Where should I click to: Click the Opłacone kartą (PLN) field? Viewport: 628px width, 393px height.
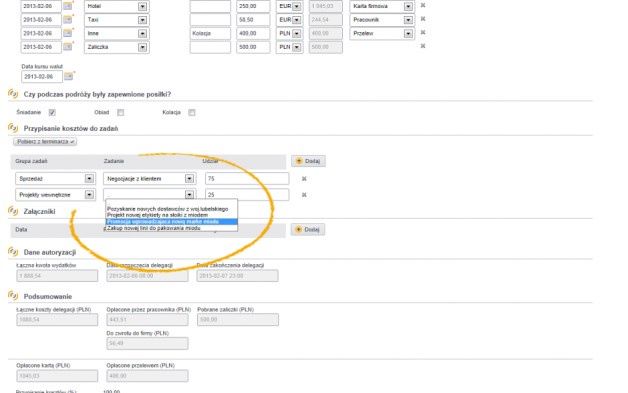coord(57,376)
